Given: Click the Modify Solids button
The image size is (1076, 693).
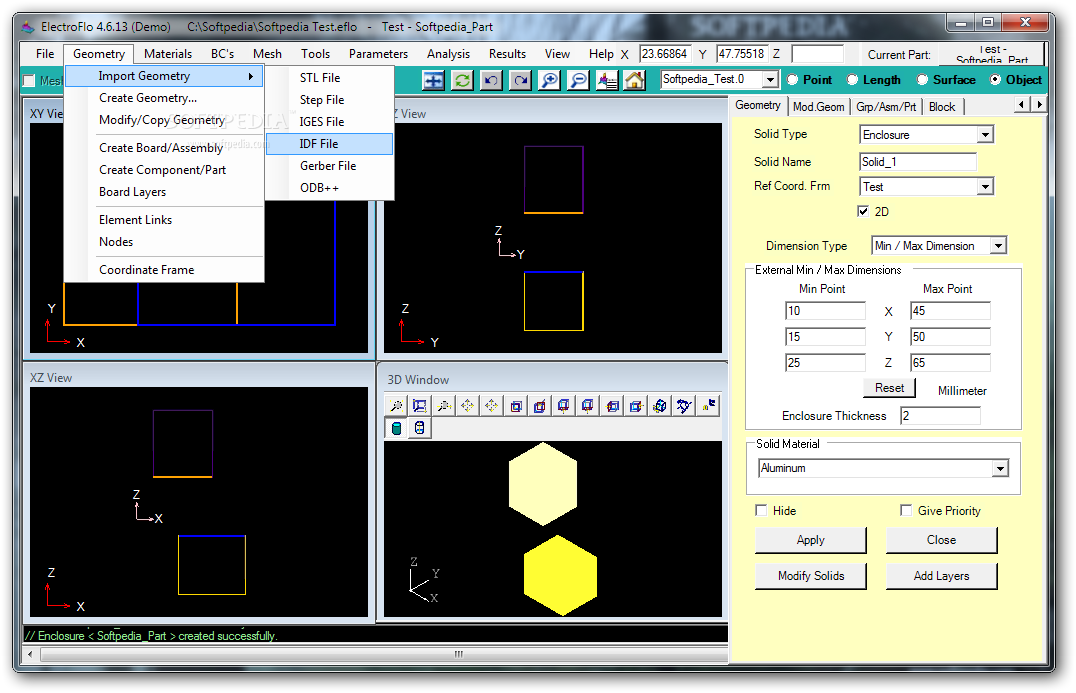Looking at the screenshot, I should 810,576.
